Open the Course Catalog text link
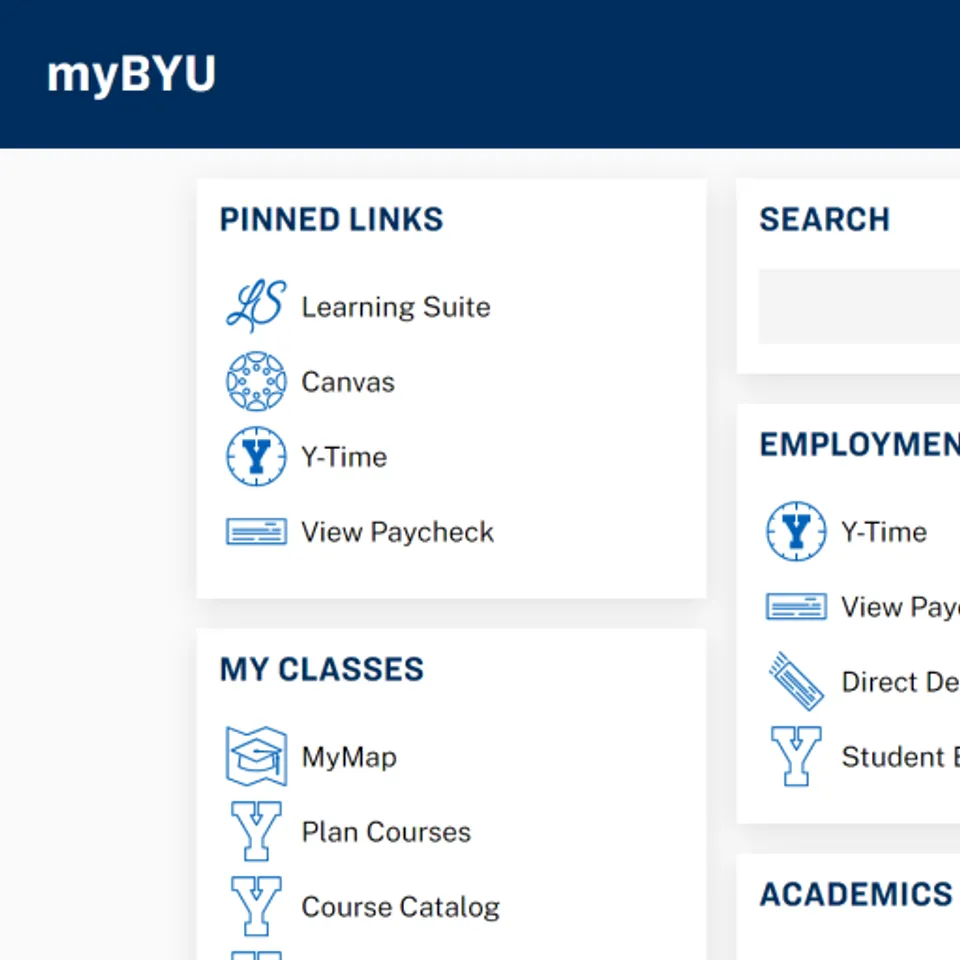The image size is (960, 960). click(x=400, y=907)
